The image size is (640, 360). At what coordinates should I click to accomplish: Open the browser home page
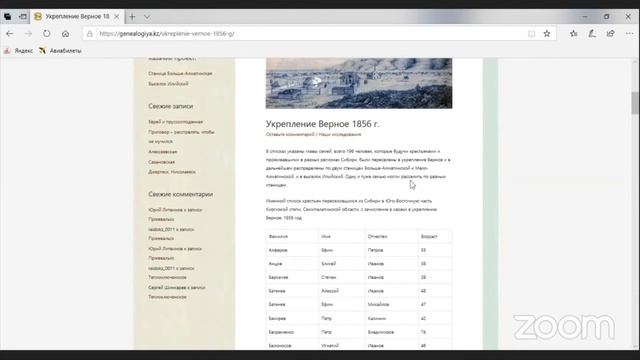(65, 34)
